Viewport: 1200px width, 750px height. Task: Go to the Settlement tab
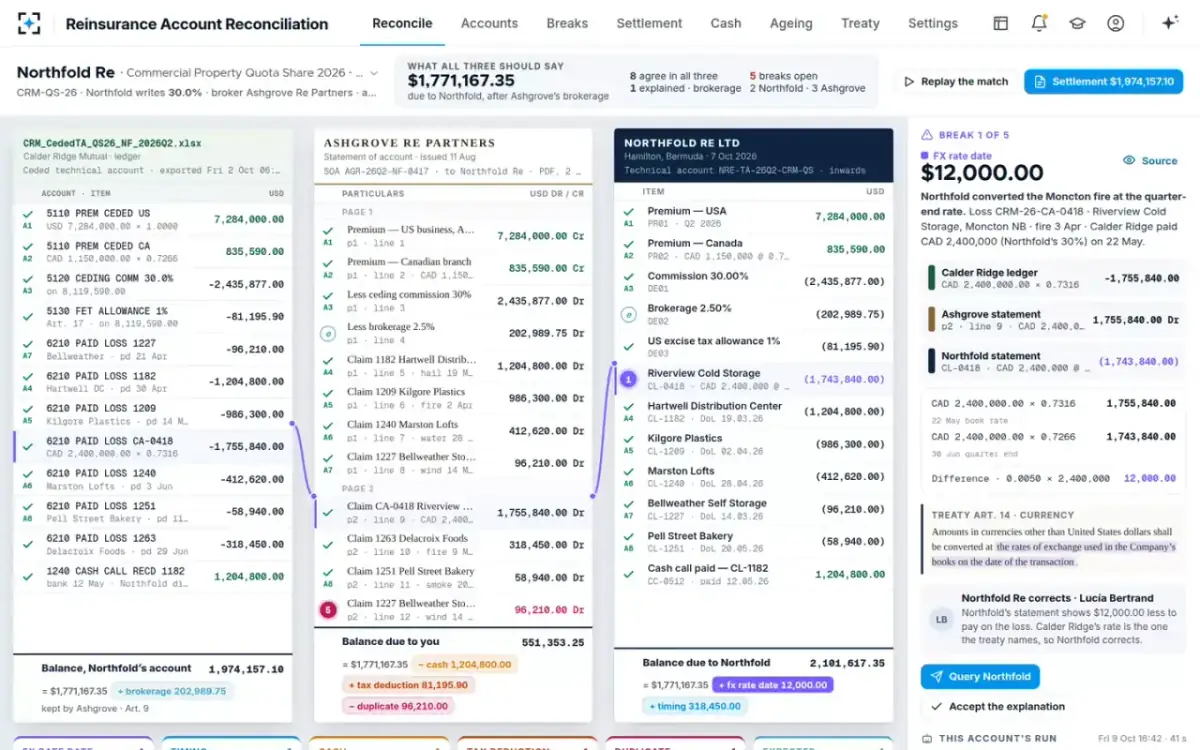(x=649, y=23)
